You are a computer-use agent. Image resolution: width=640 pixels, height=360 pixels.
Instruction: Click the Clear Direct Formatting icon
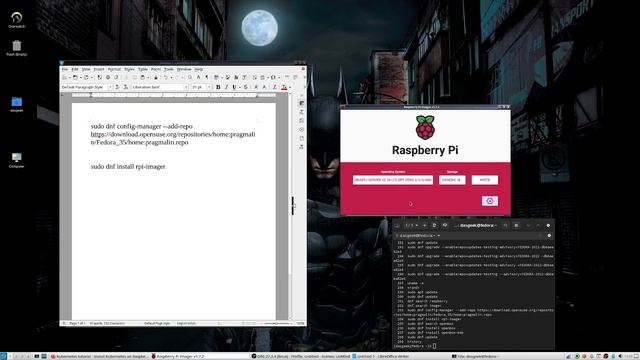pos(275,87)
